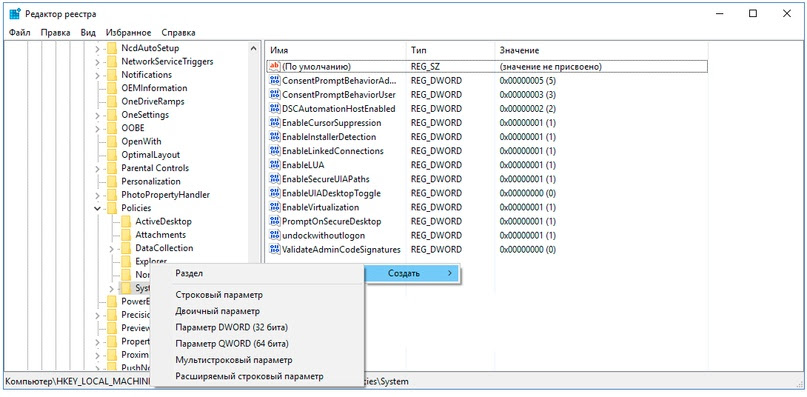Click the Notifications folder icon

coord(112,75)
